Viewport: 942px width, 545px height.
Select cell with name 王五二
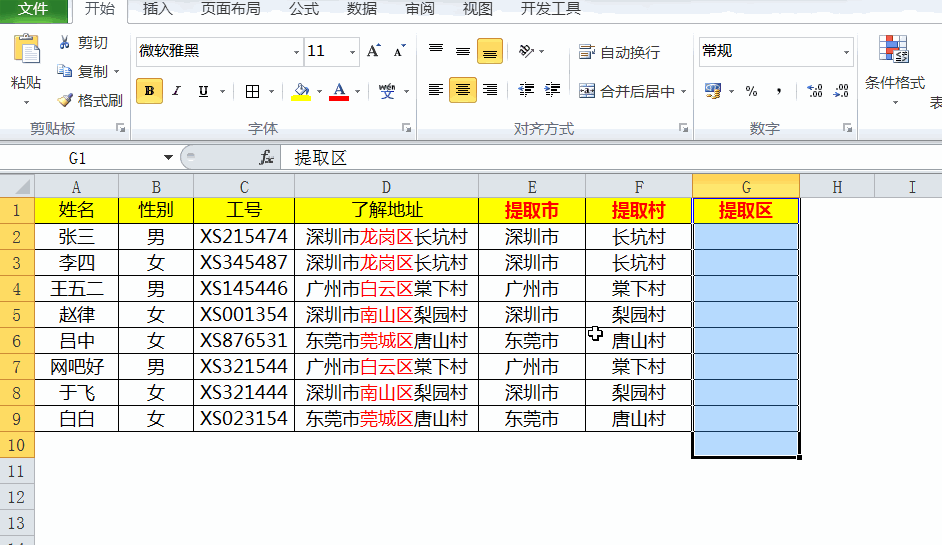76,288
